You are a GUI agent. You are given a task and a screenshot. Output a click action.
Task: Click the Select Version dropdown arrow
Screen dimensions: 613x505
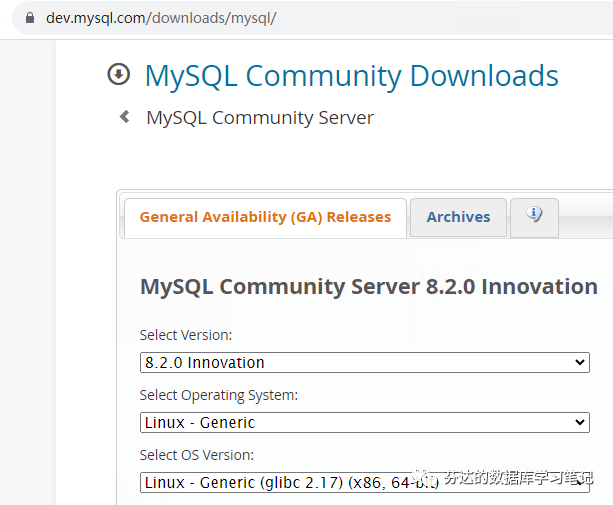[x=580, y=362]
